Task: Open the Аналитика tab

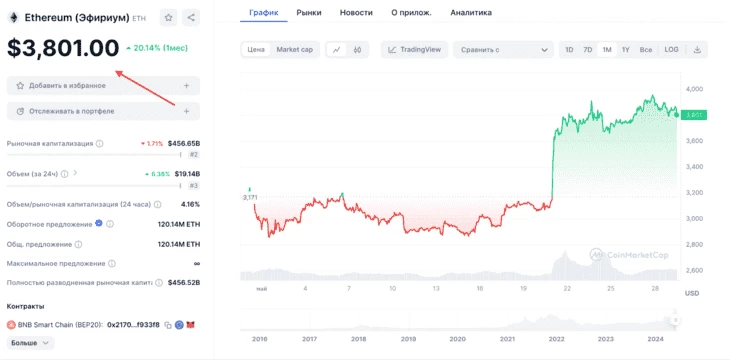Action: coord(471,13)
